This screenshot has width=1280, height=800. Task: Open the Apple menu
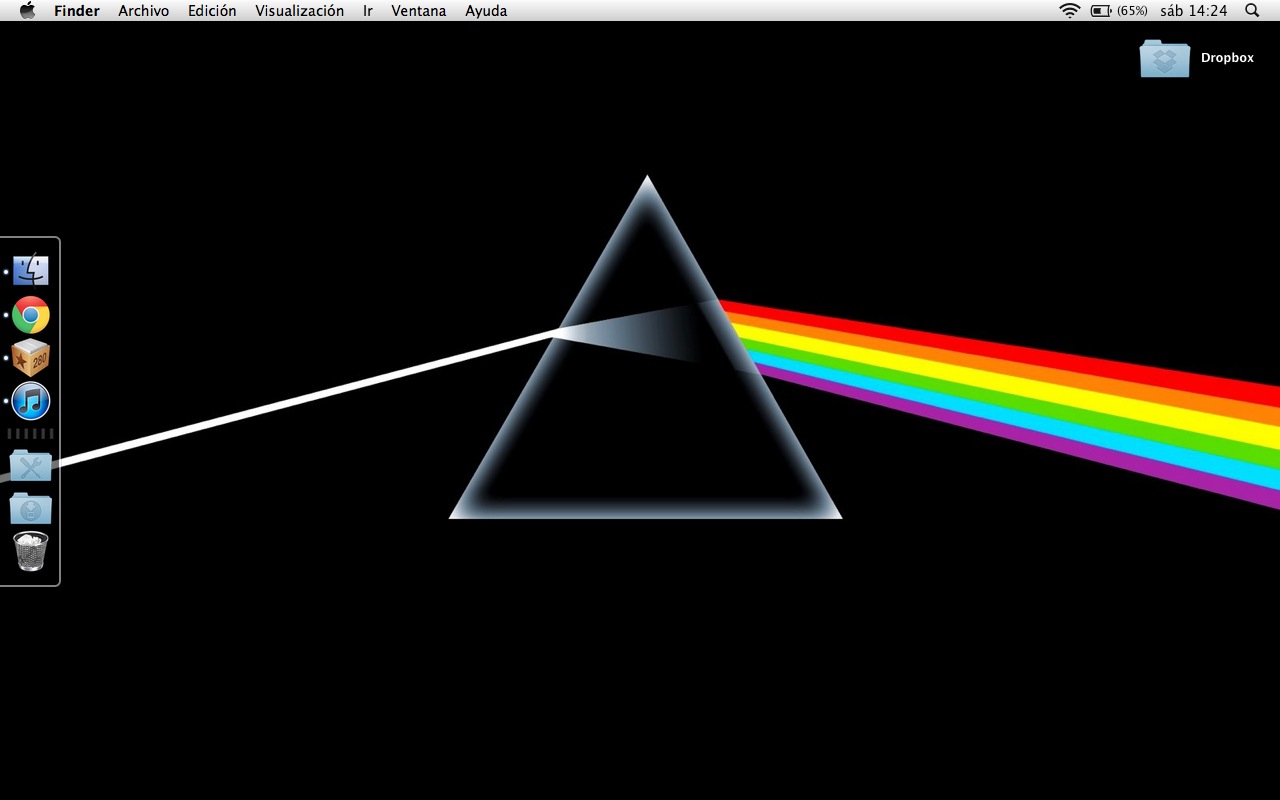(27, 11)
